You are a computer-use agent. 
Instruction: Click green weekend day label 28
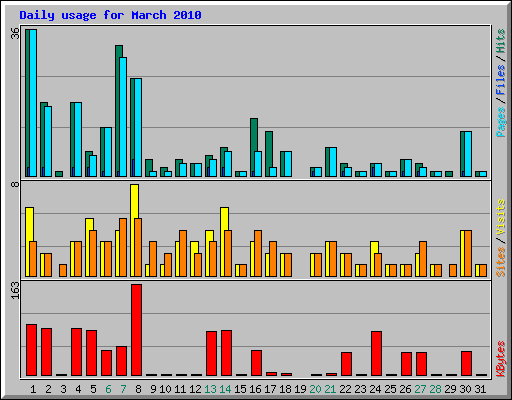point(435,389)
